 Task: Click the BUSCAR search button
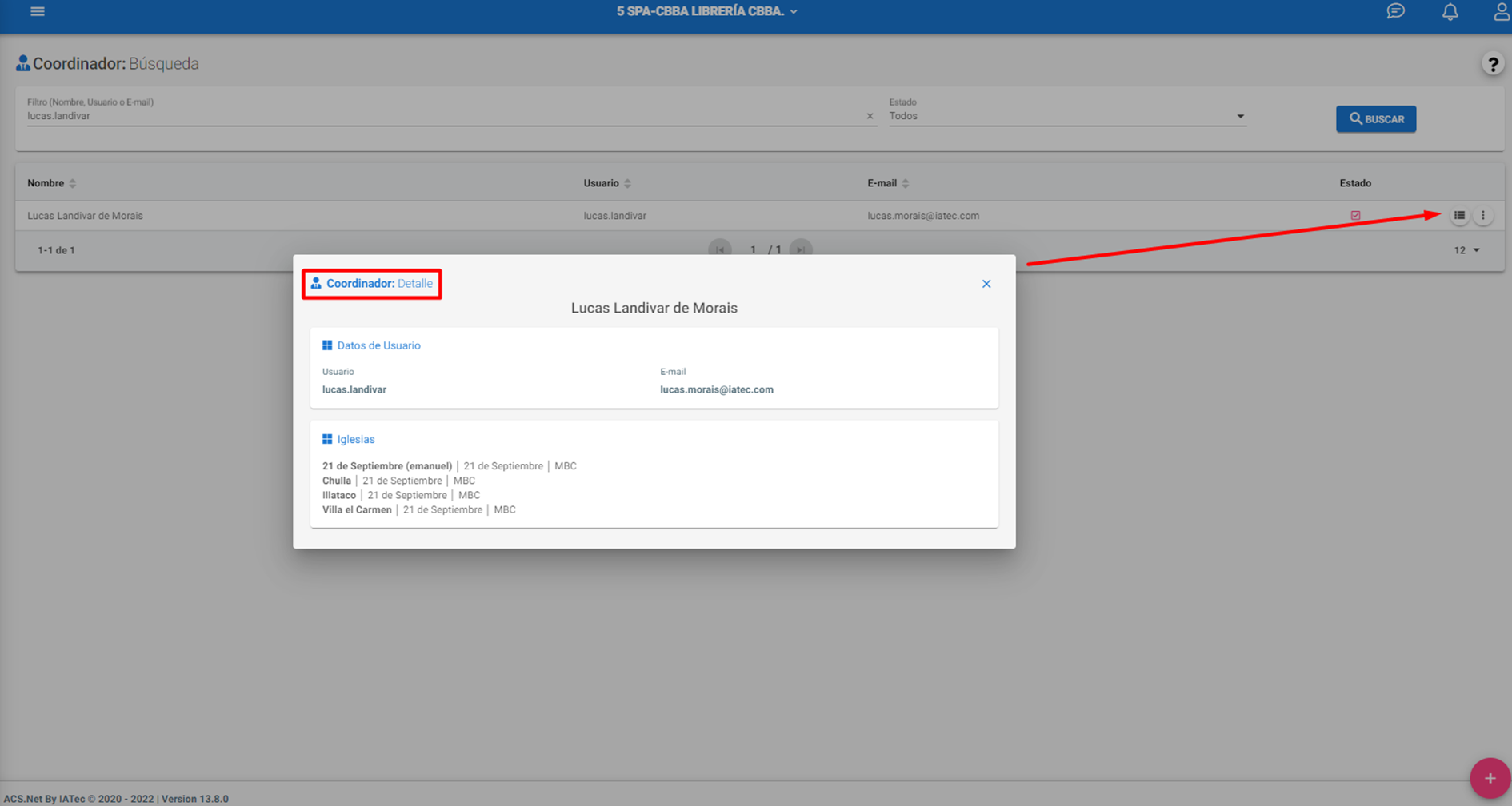point(1376,119)
